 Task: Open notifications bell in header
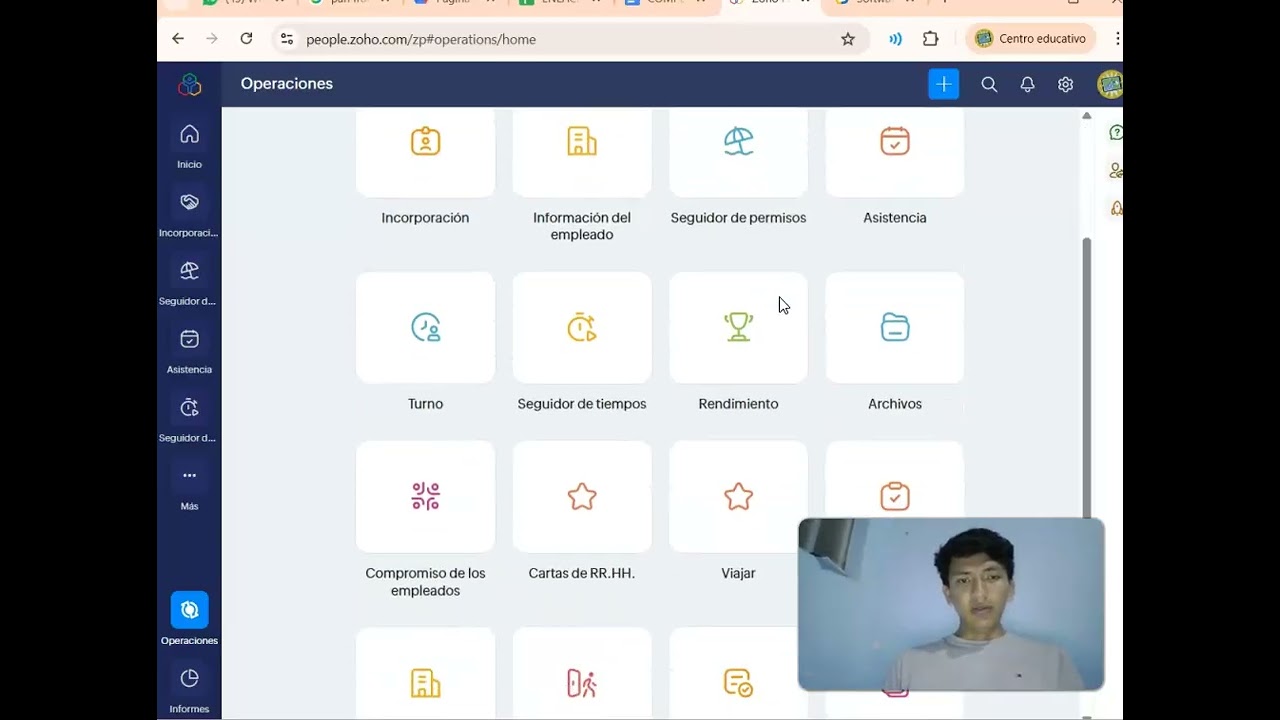coord(1027,85)
